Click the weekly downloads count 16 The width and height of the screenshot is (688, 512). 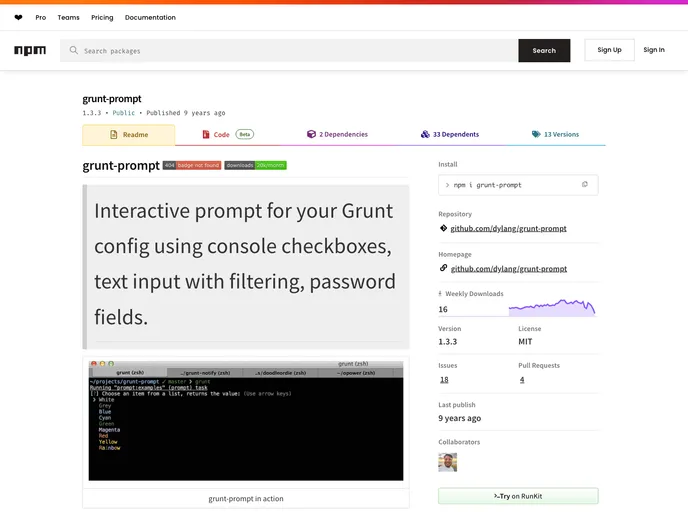tap(443, 309)
